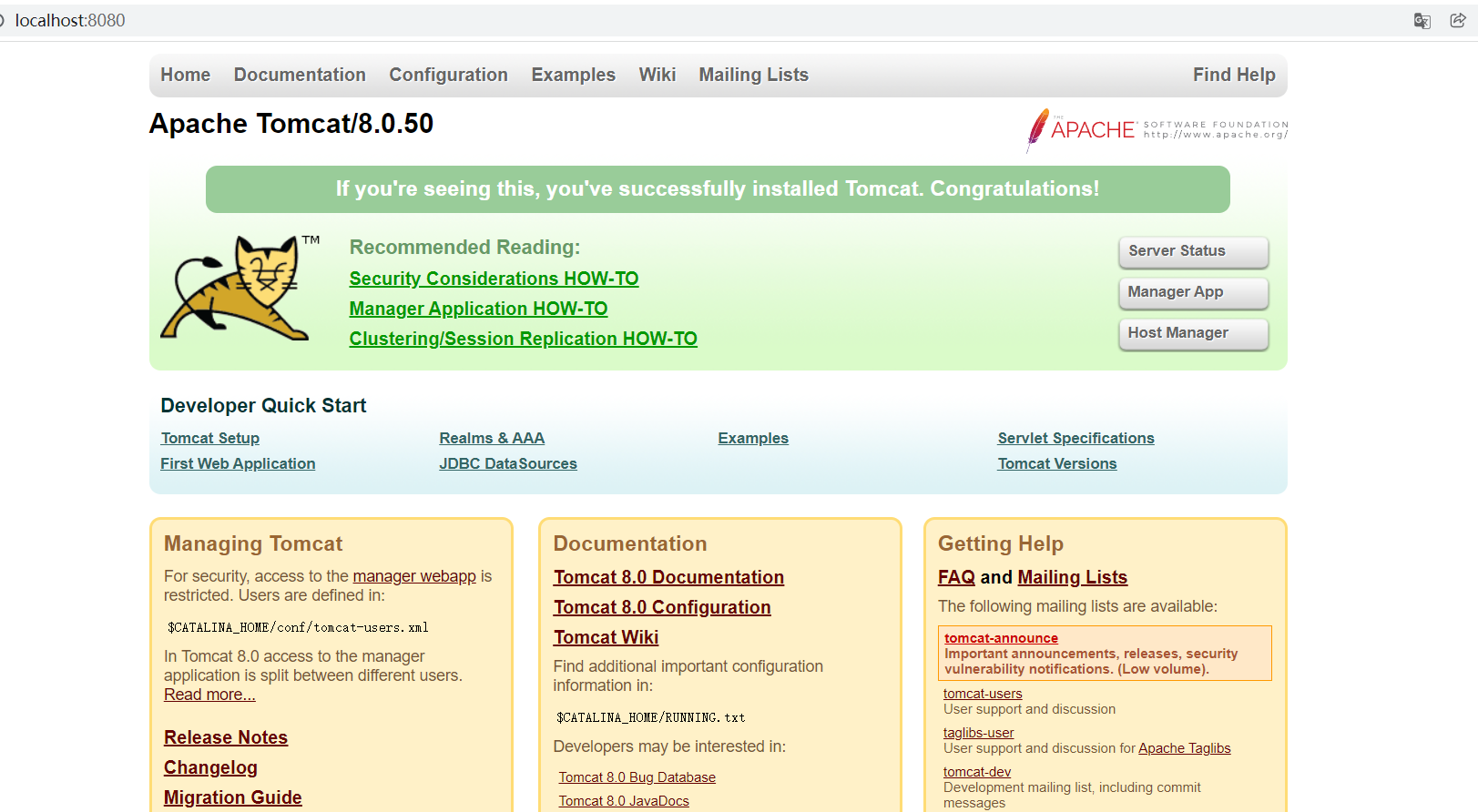Open Mailing Lists link under Getting Help
The width and height of the screenshot is (1478, 812).
(1072, 577)
